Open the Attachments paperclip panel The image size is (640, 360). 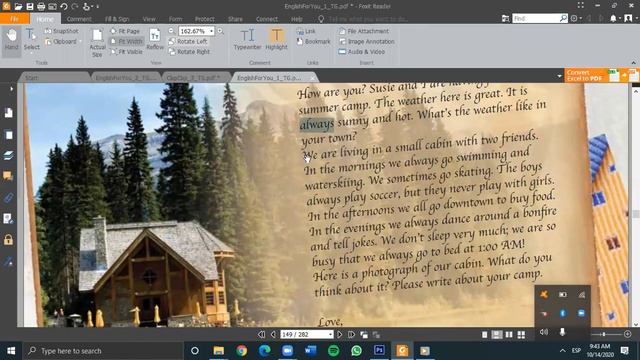pyautogui.click(x=8, y=198)
